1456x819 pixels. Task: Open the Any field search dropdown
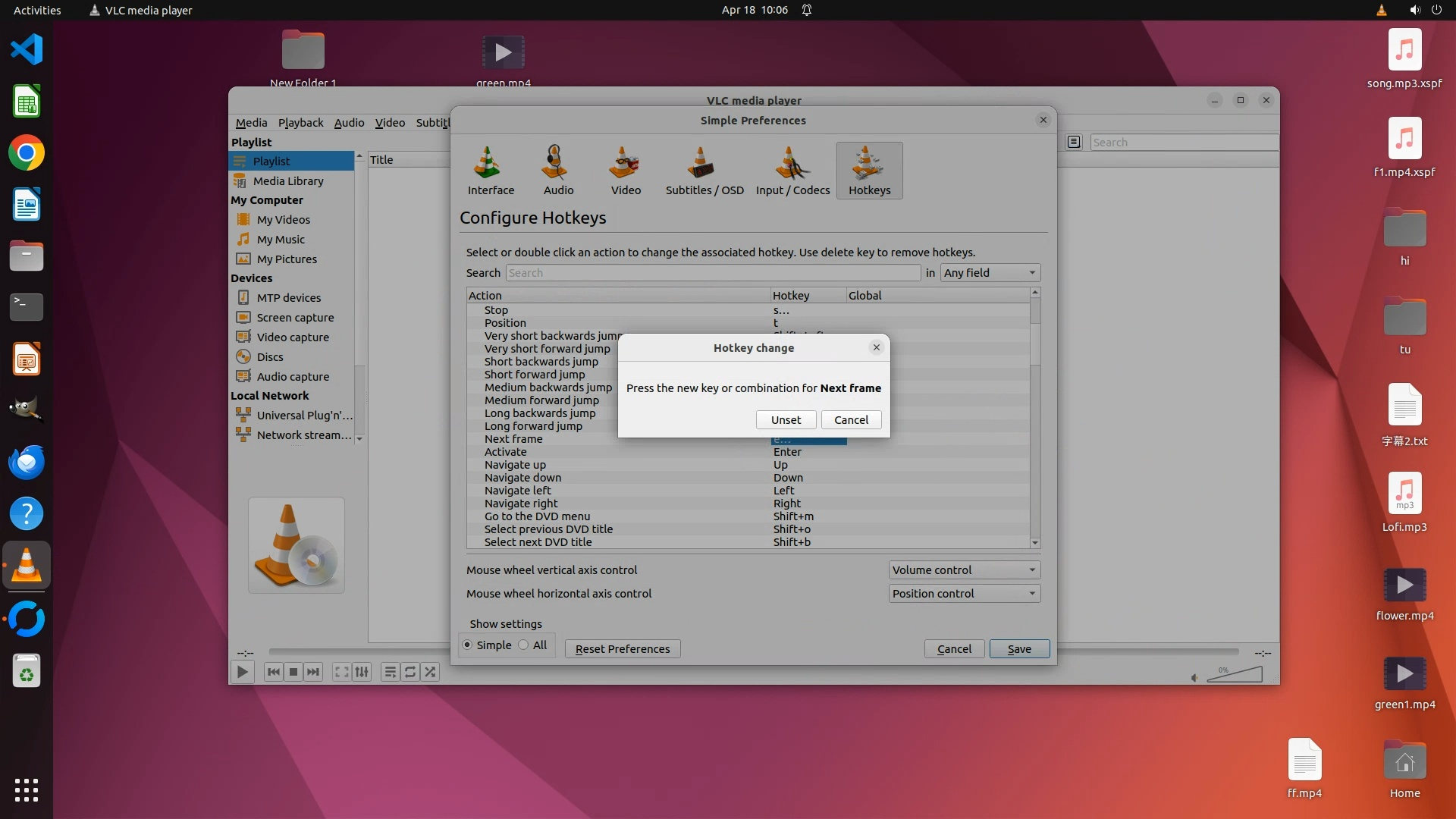(990, 273)
